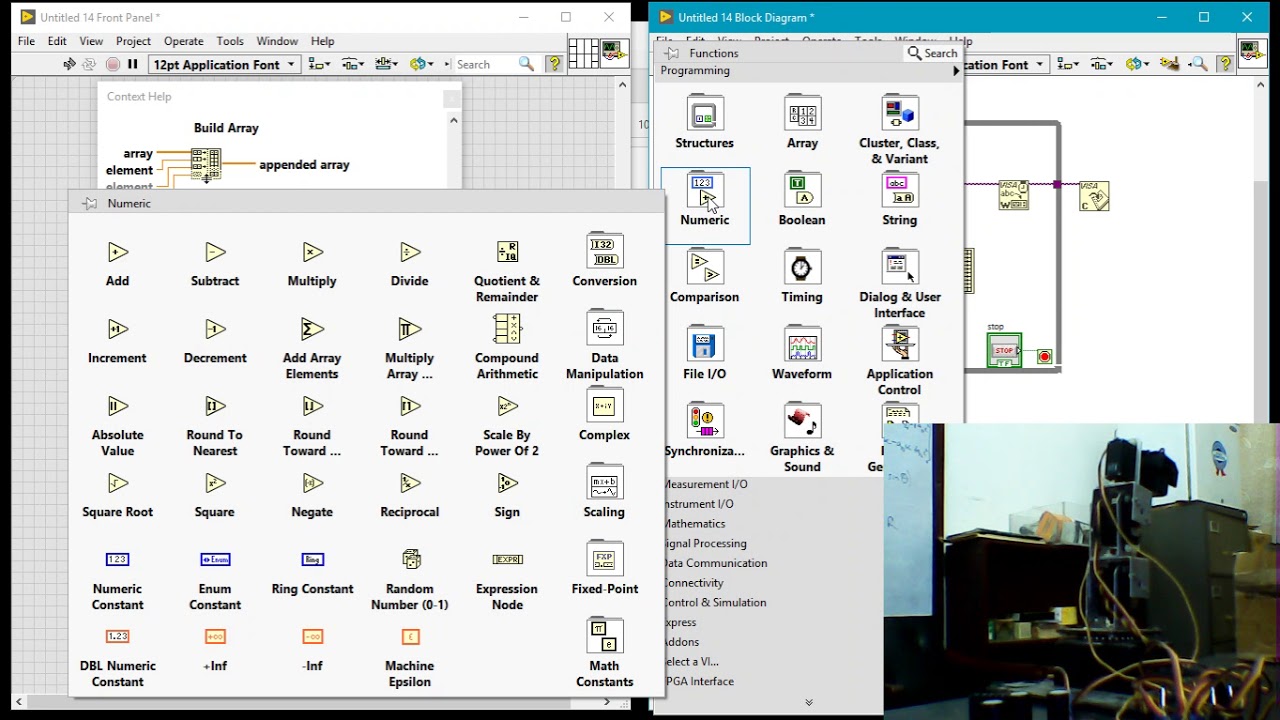This screenshot has width=1280, height=720.
Task: Open Reorder dropdown on Front Panel
Action: tap(422, 64)
